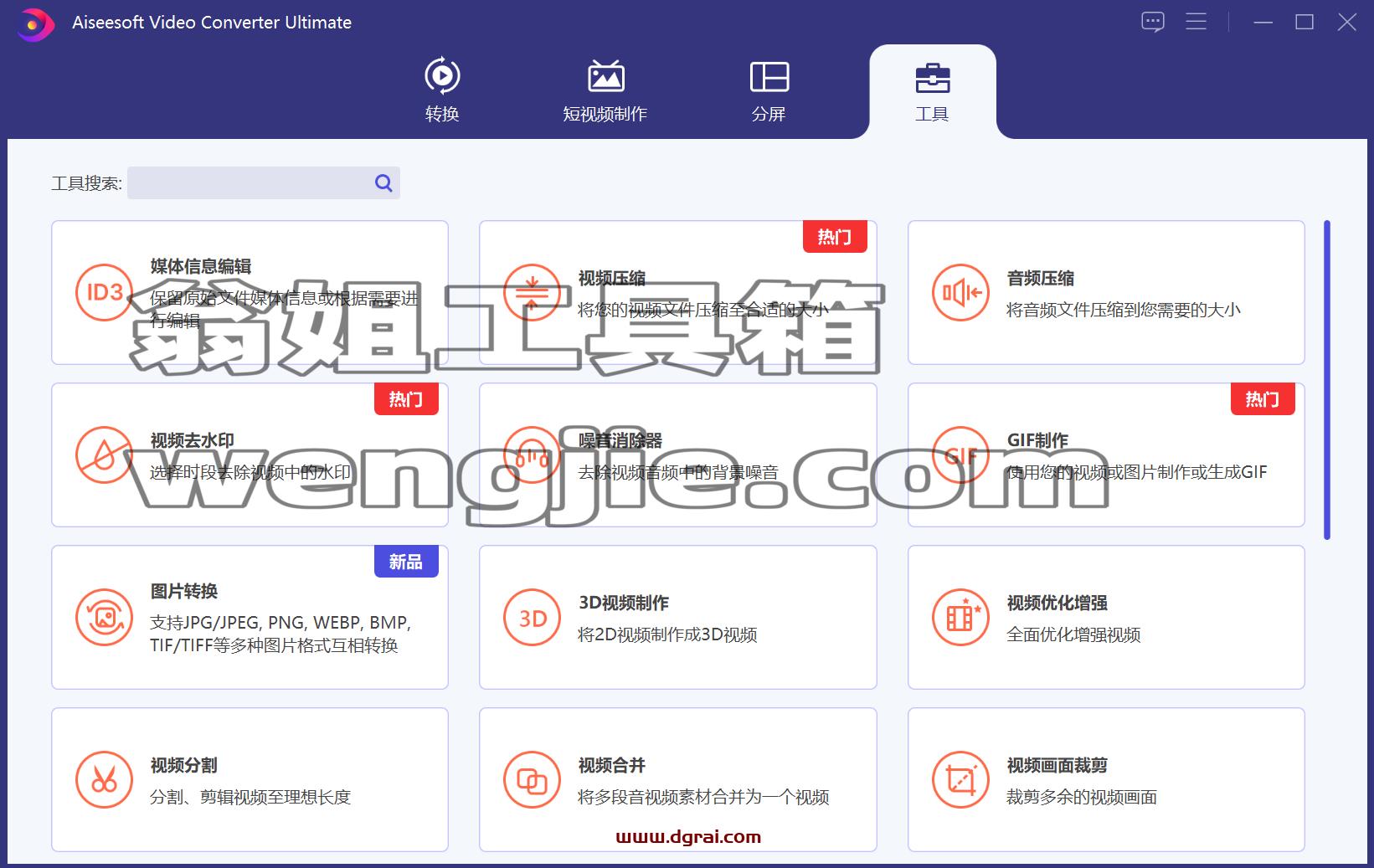Click description 将音频文件压缩到您需要的大小

pyautogui.click(x=1124, y=310)
